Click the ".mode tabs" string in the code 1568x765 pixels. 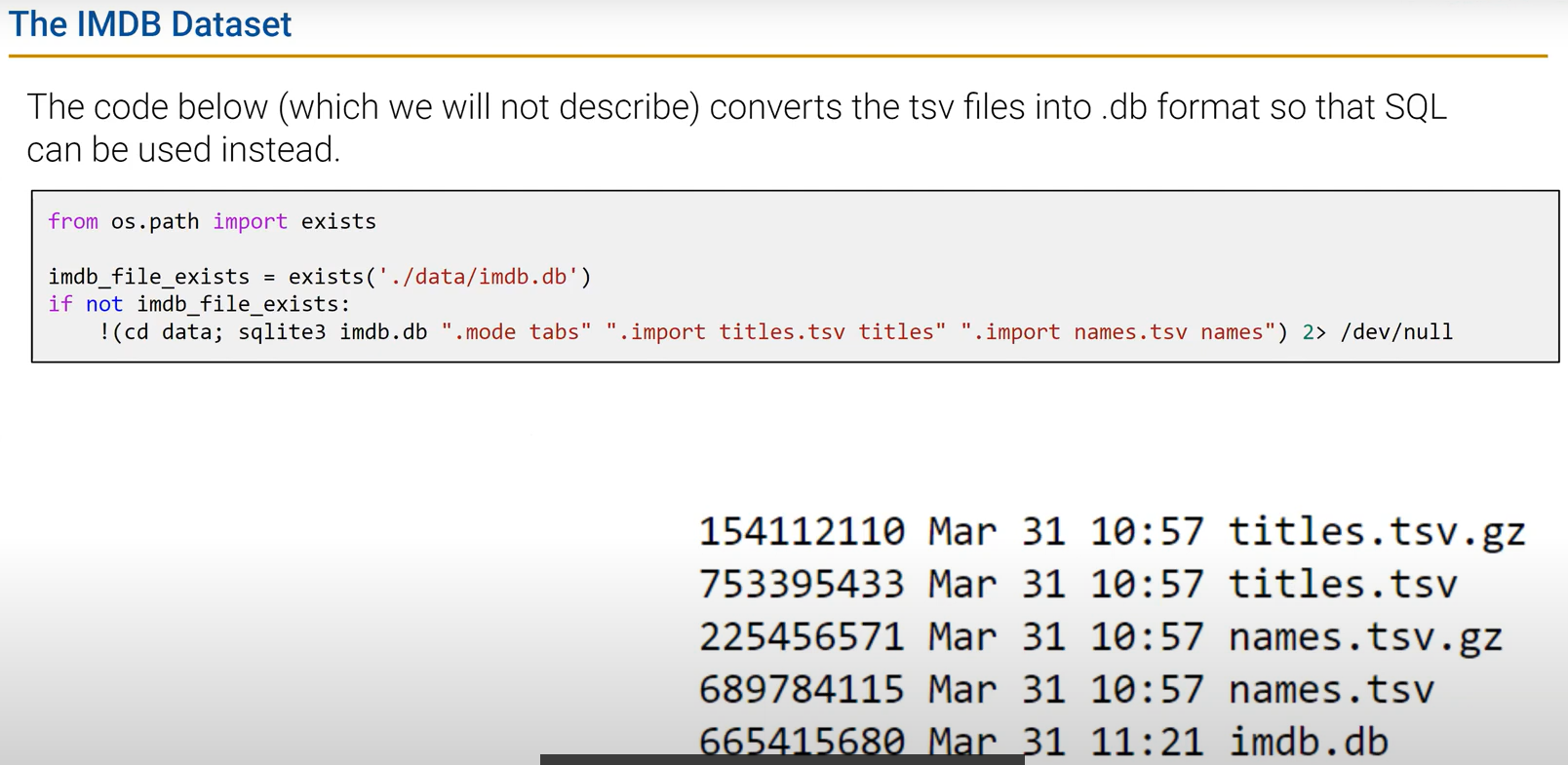coord(516,332)
